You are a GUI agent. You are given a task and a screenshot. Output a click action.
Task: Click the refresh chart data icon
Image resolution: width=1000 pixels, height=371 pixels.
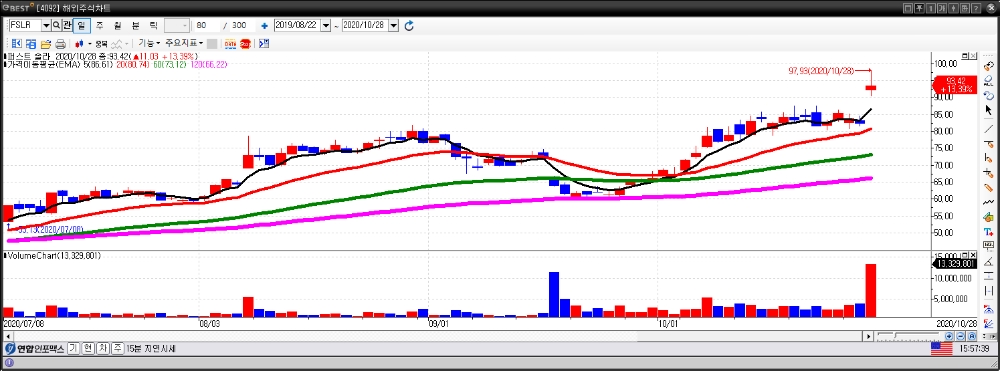click(409, 25)
